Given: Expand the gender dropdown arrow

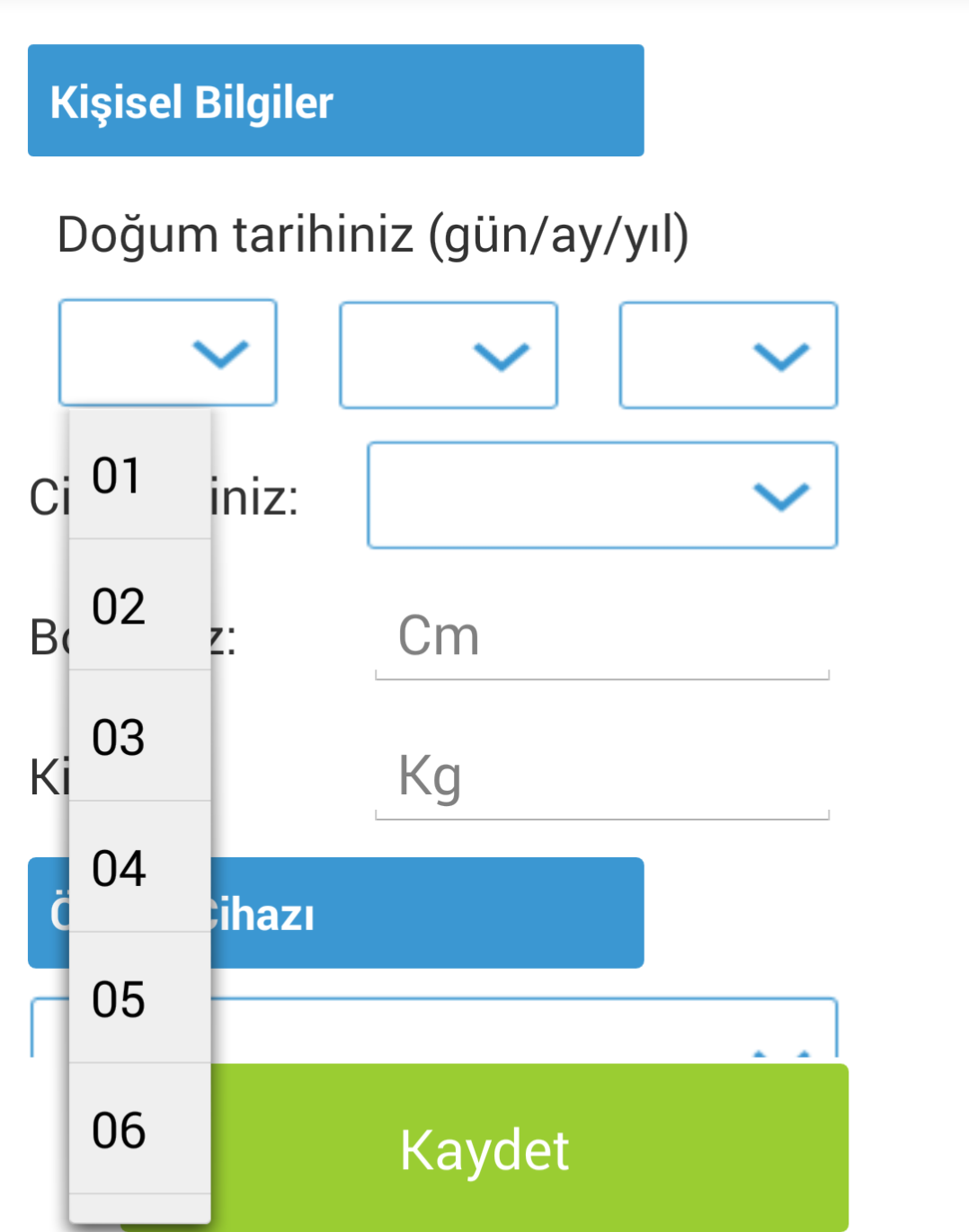Looking at the screenshot, I should click(781, 496).
